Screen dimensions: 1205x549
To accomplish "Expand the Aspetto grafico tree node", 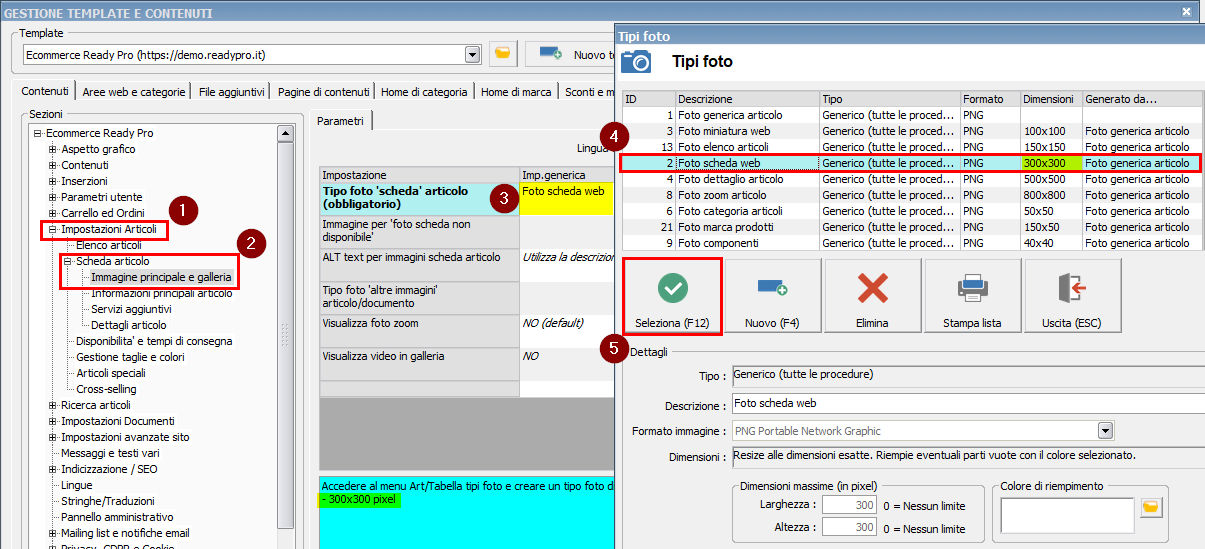I will point(53,149).
